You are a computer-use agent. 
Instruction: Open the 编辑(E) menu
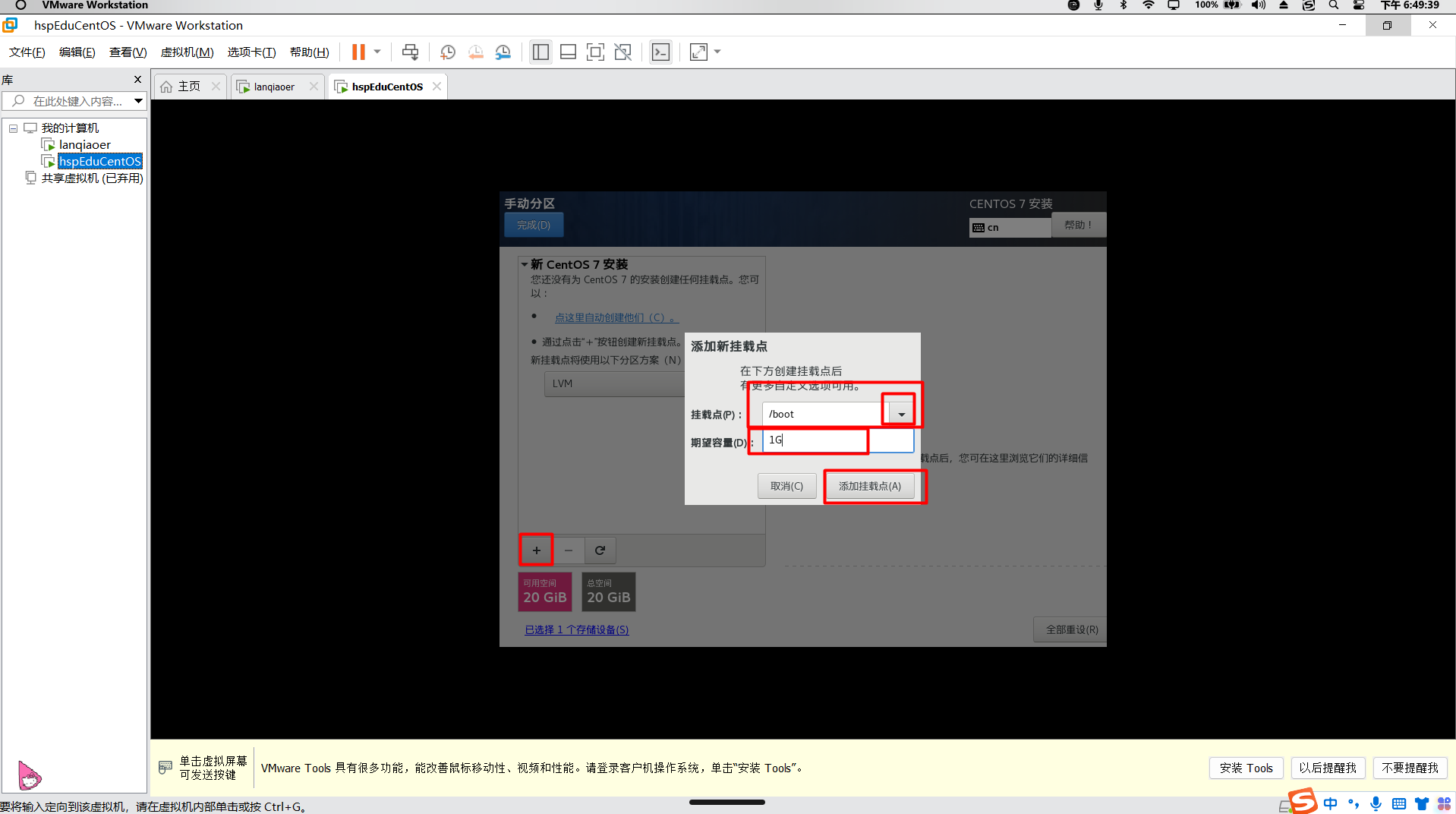pos(77,52)
